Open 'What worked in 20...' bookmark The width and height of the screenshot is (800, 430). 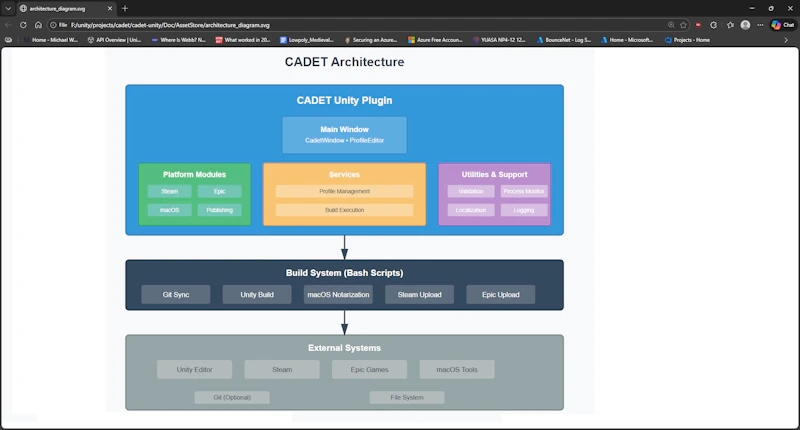pyautogui.click(x=243, y=40)
